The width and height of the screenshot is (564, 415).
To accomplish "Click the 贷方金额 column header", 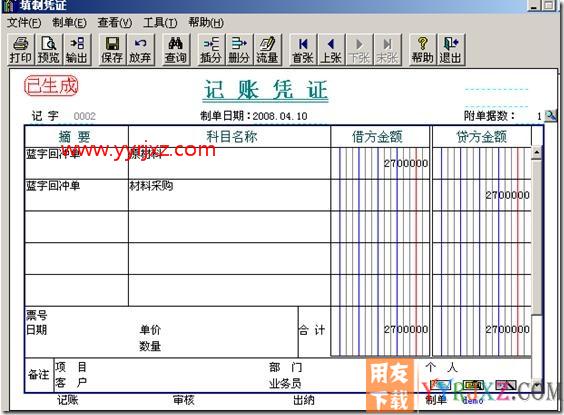I will click(x=481, y=137).
